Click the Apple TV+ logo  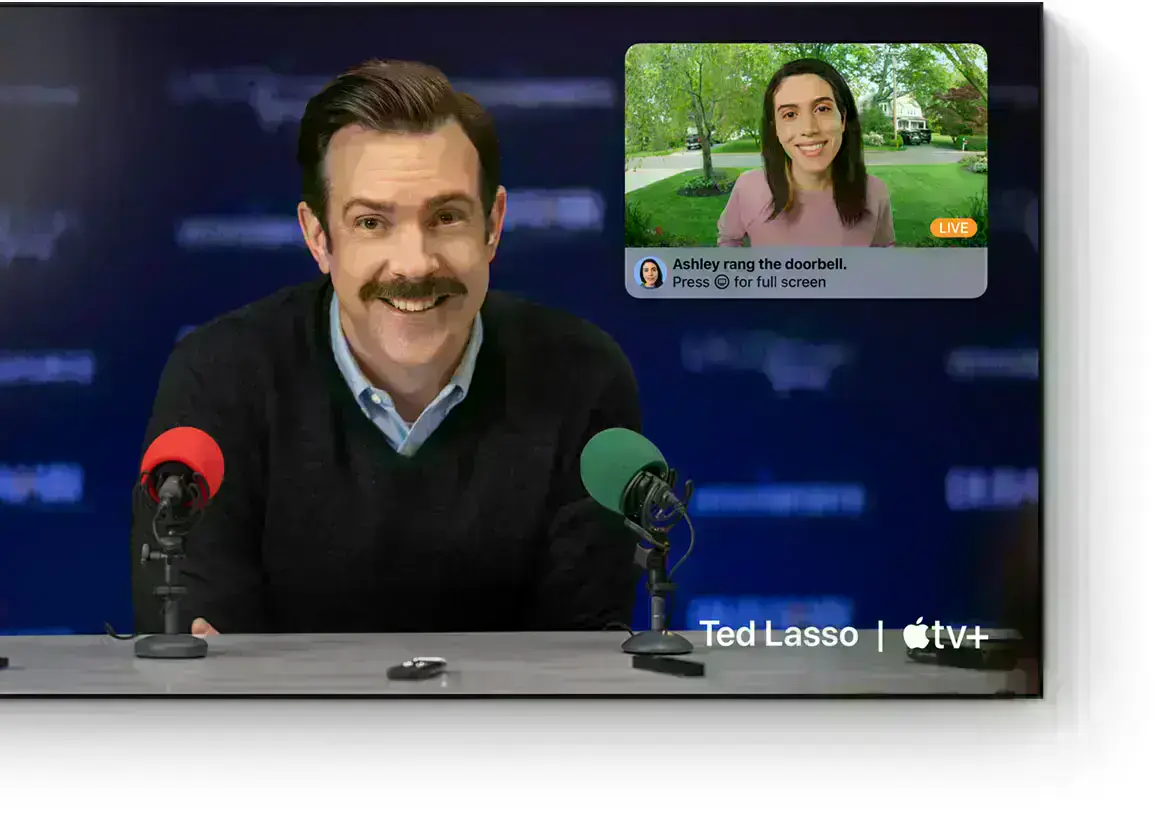[x=946, y=635]
